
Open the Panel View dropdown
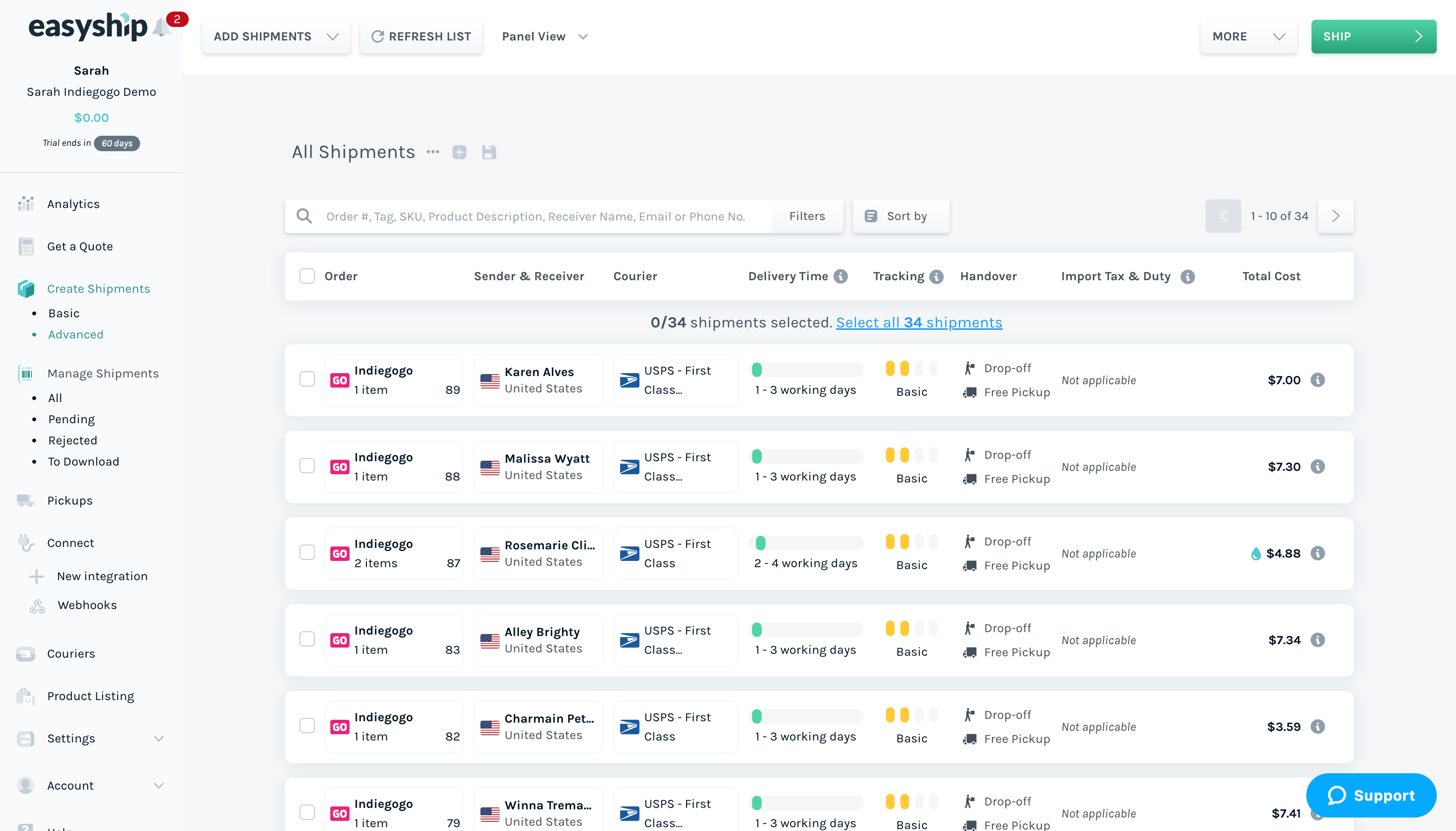[x=545, y=37]
